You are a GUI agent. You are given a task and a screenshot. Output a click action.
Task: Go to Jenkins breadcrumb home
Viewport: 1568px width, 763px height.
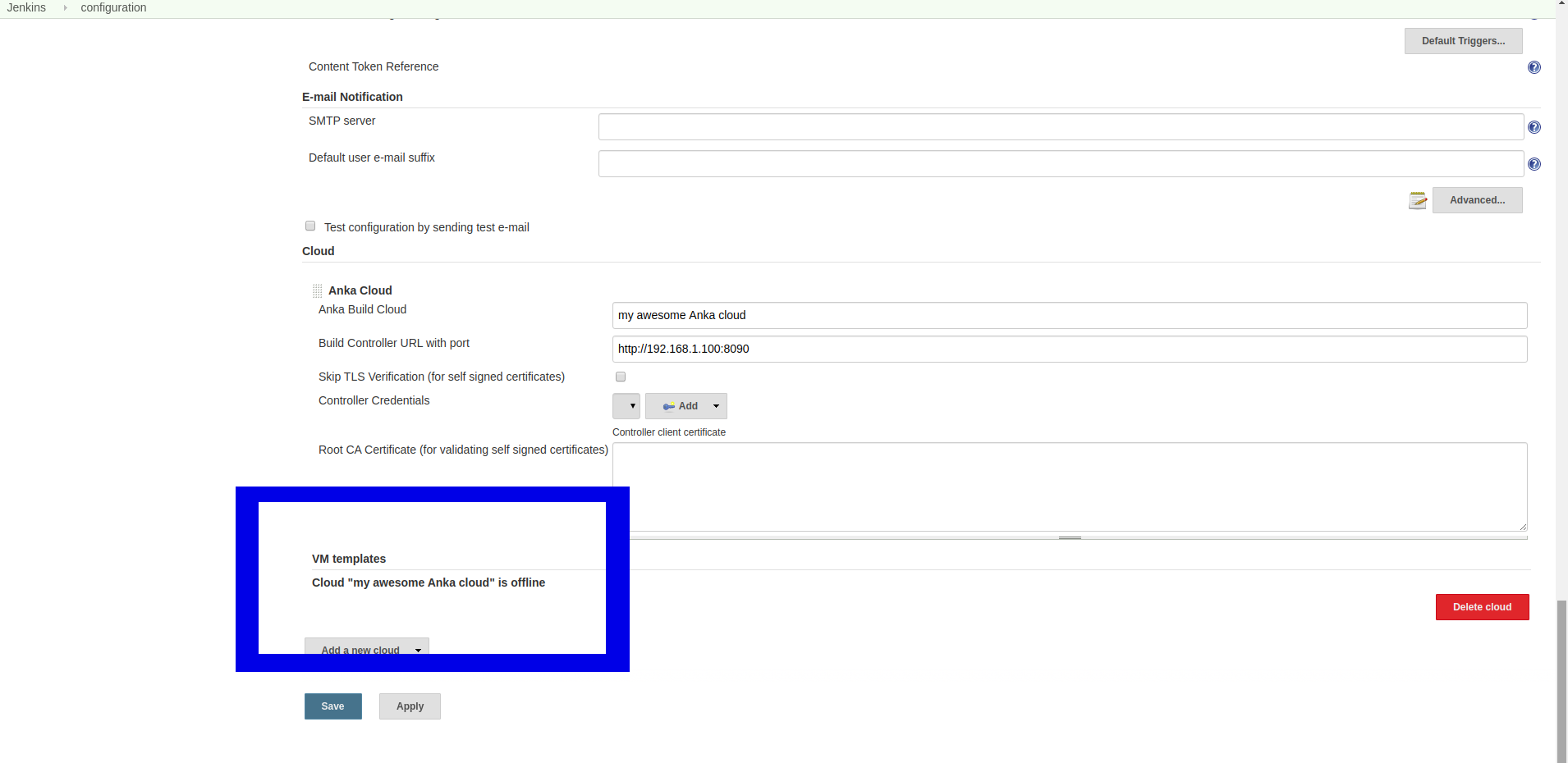pos(26,7)
